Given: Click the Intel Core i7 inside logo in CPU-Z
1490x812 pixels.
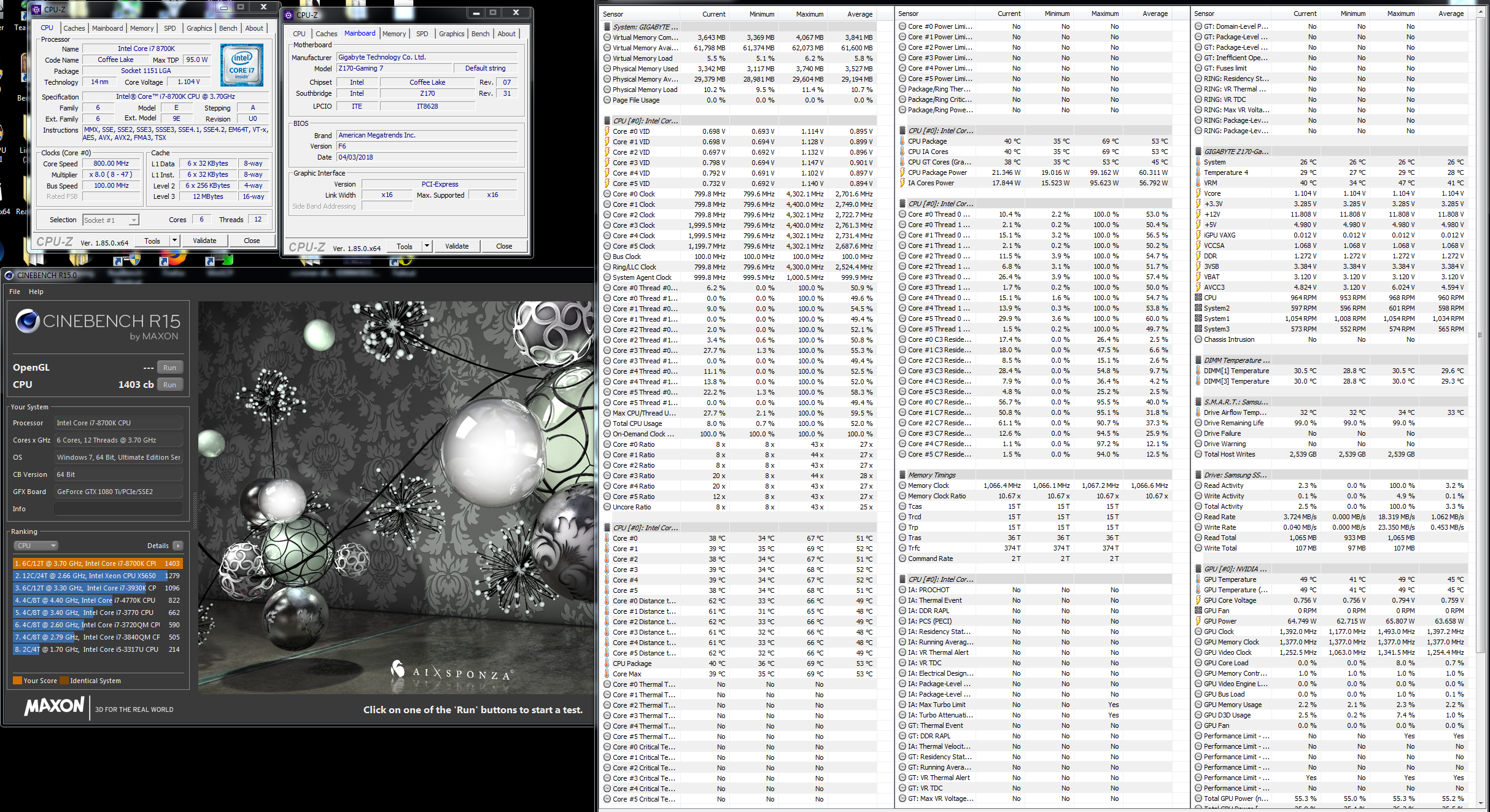Looking at the screenshot, I should pyautogui.click(x=242, y=65).
